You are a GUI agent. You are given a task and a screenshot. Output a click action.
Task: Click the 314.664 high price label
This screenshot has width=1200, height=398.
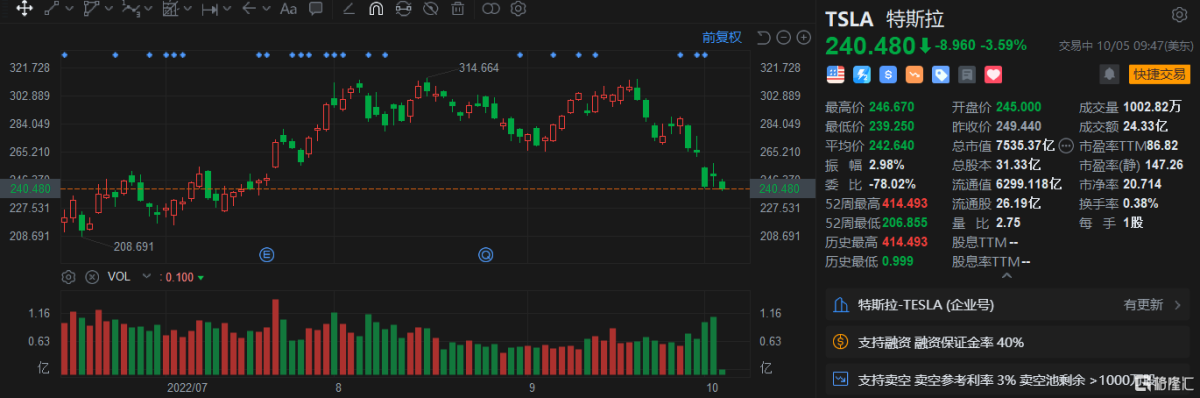tap(479, 68)
